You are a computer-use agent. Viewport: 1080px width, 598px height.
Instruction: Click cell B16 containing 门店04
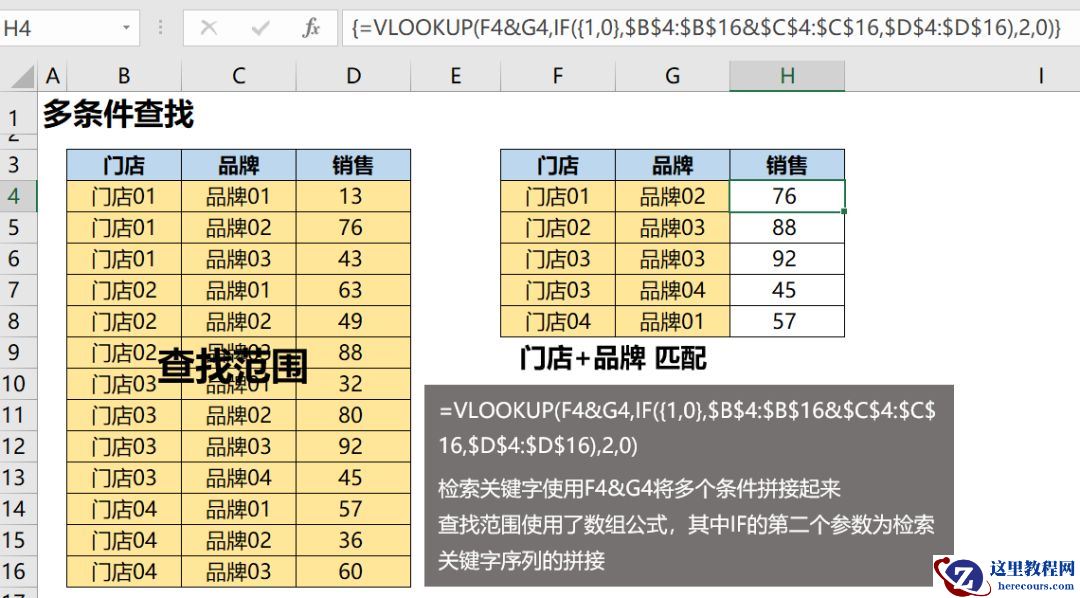coord(124,571)
